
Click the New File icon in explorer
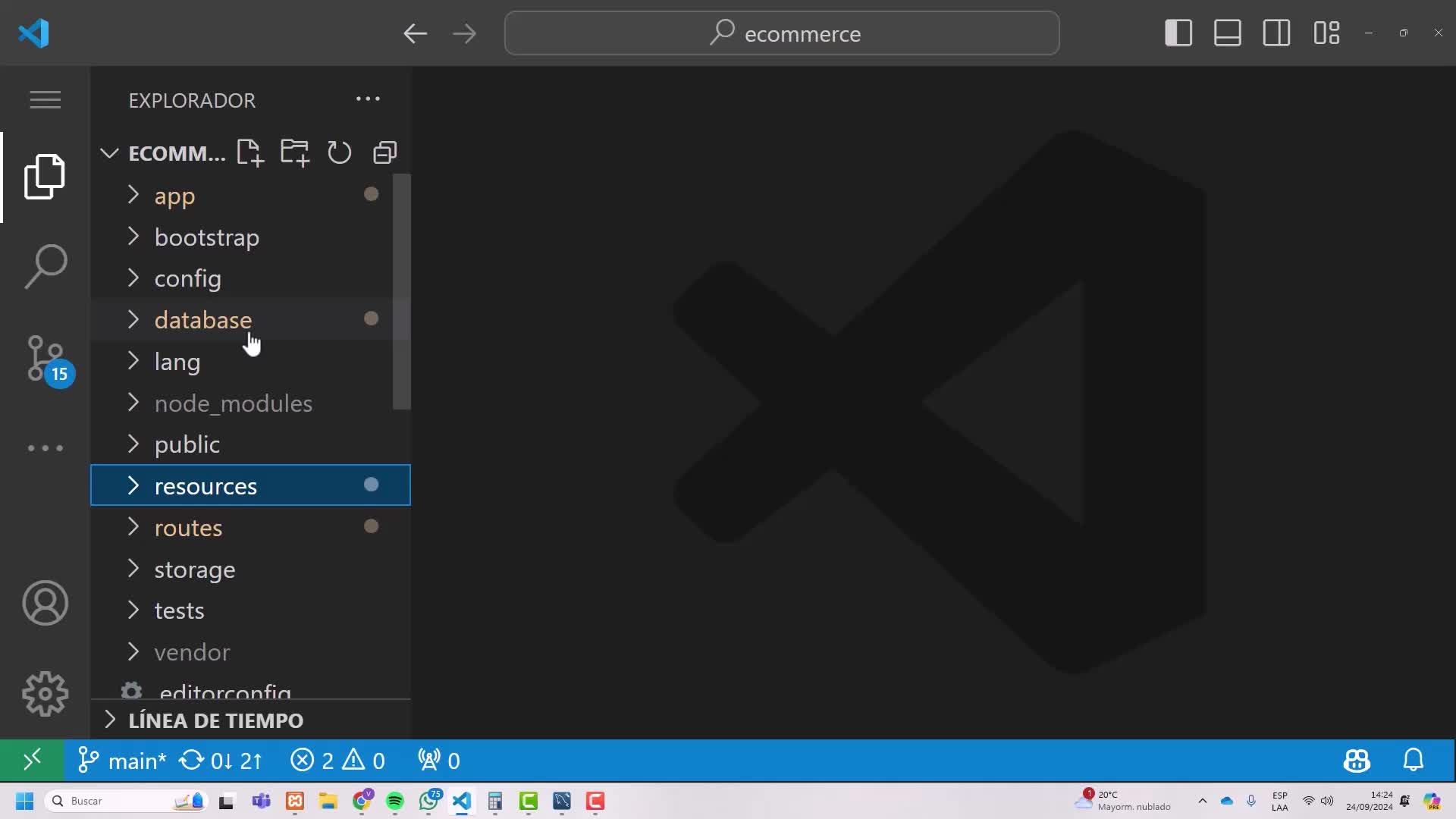coord(249,152)
